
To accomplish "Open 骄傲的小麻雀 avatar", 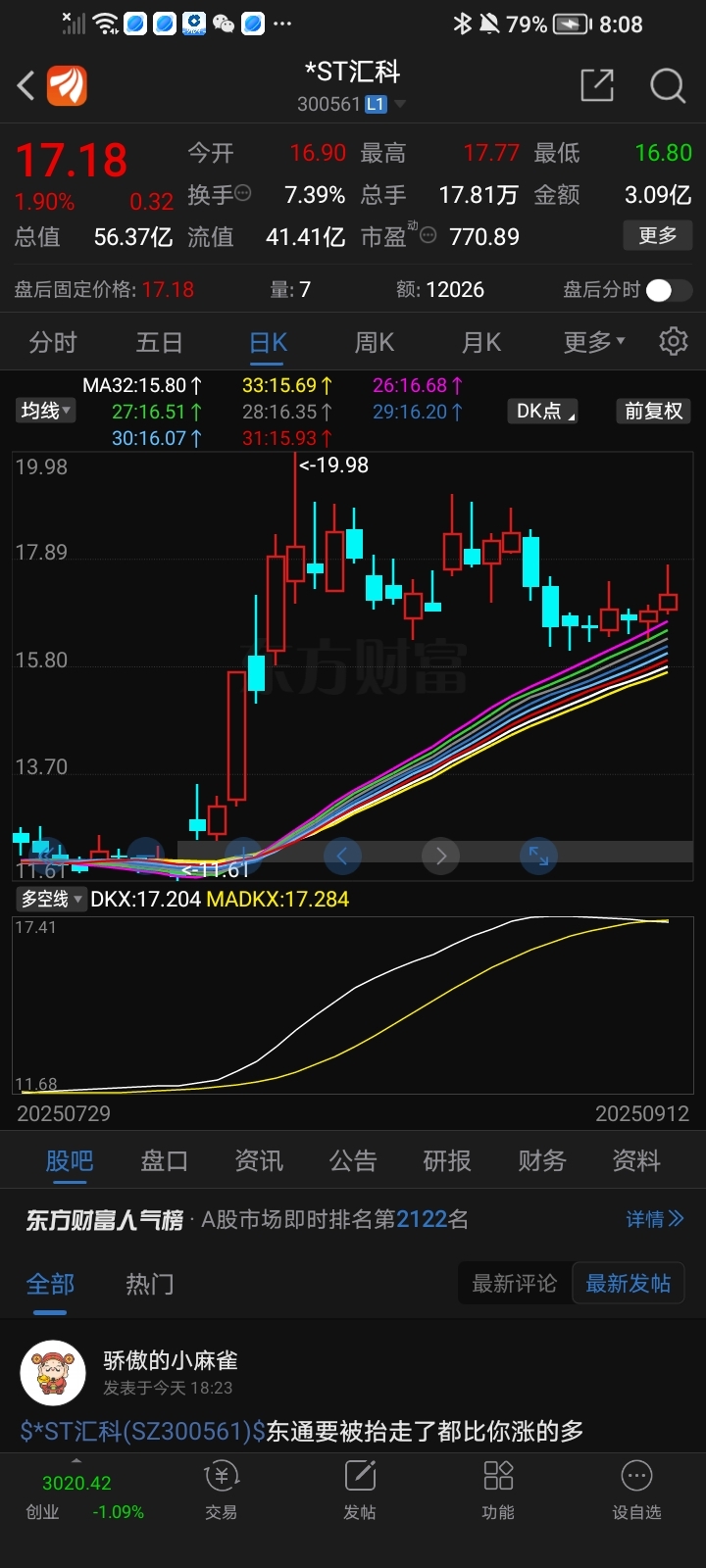I will click(53, 1373).
